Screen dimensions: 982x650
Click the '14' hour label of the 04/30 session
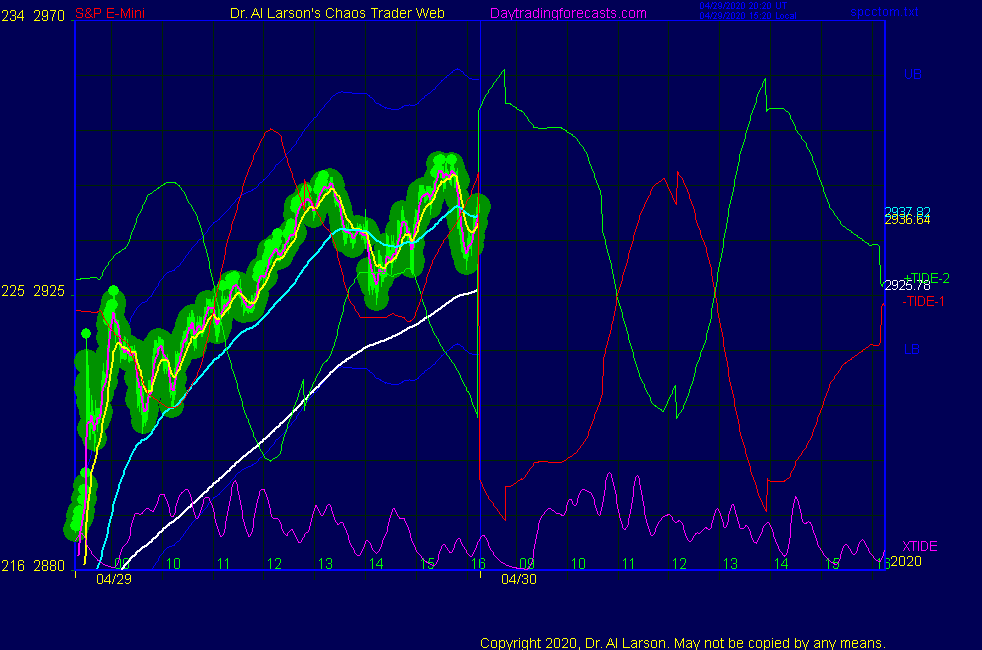tap(781, 564)
